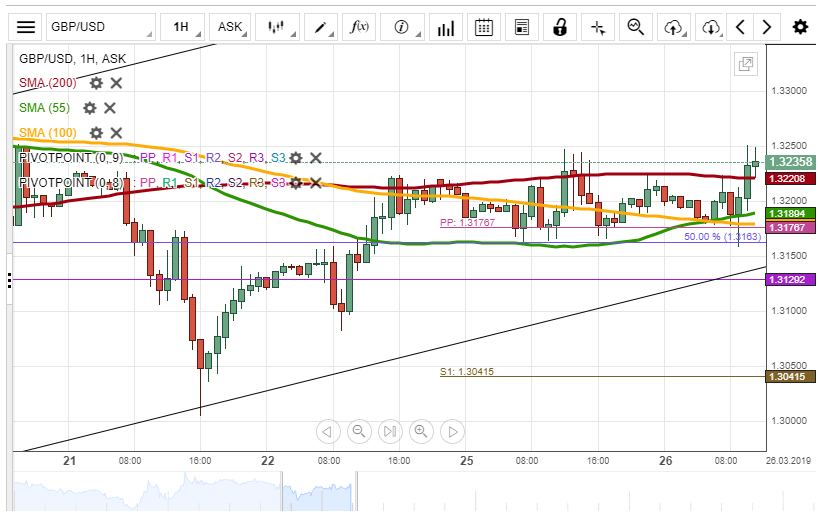Click the 26.03.2019 date label

coord(788,461)
